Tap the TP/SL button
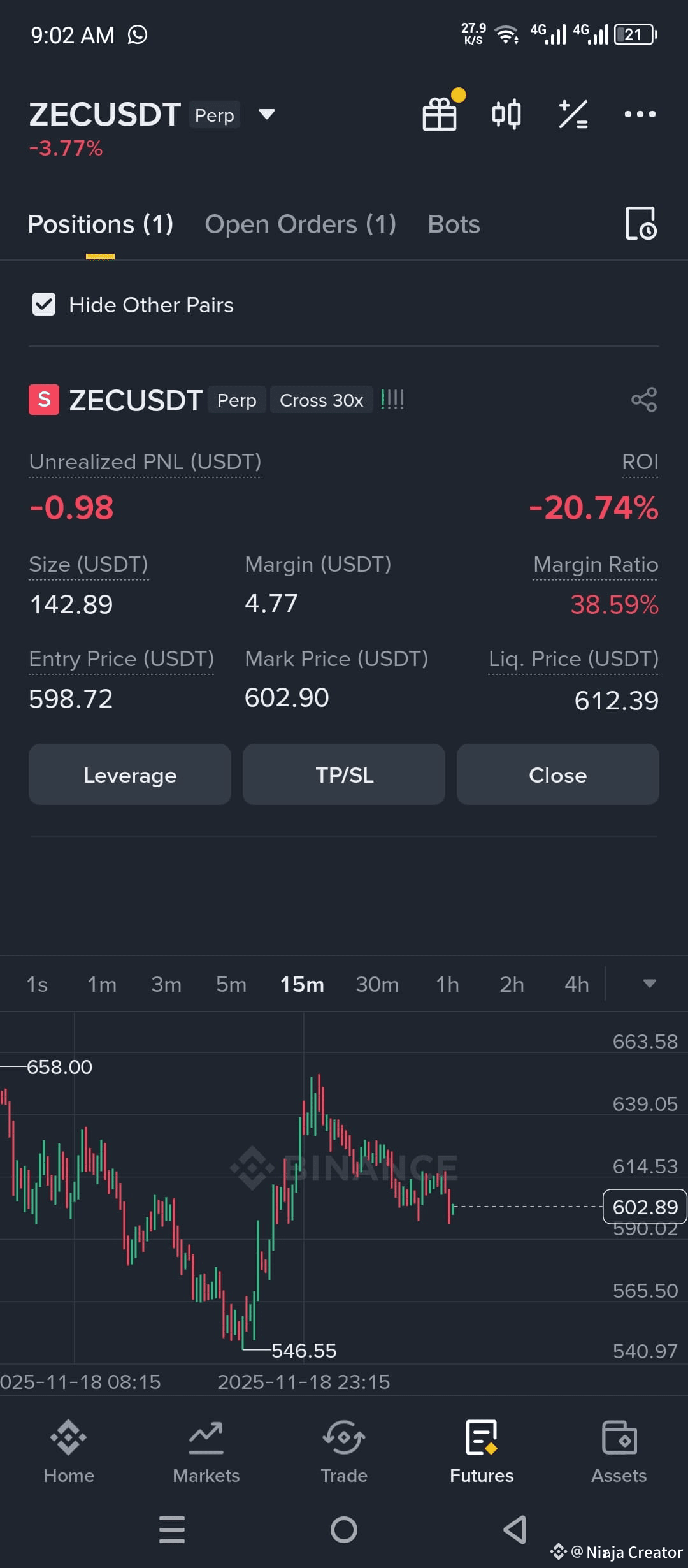Image resolution: width=688 pixels, height=1568 pixels. 344,774
